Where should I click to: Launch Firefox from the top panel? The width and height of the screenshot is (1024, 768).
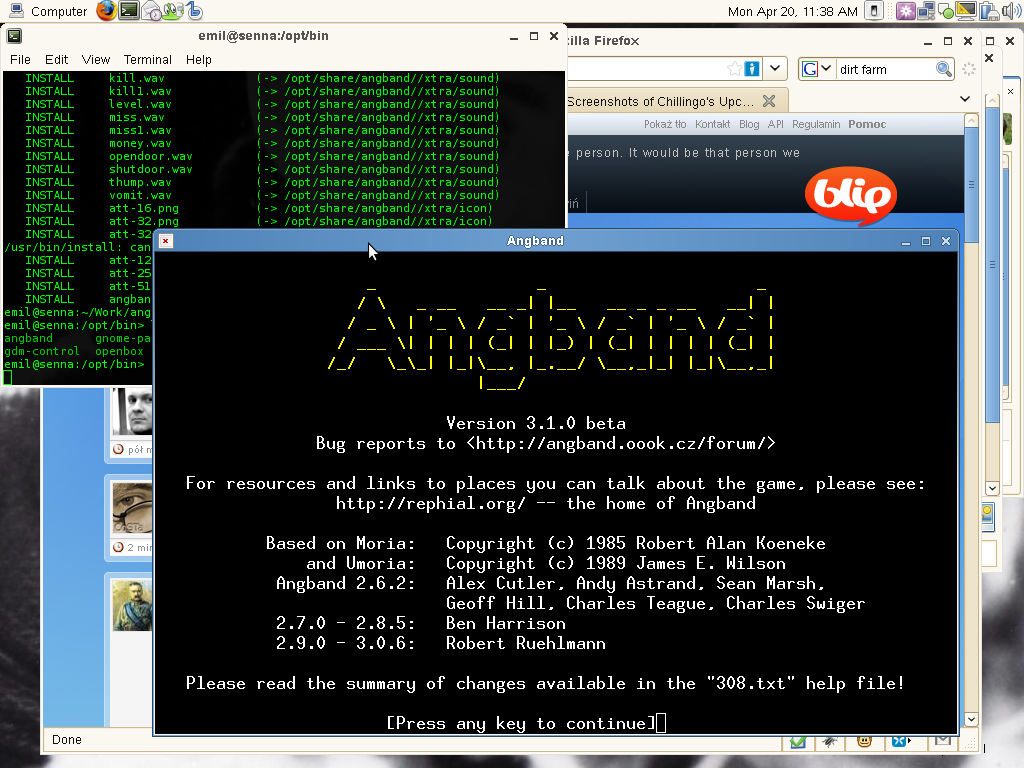[x=106, y=11]
